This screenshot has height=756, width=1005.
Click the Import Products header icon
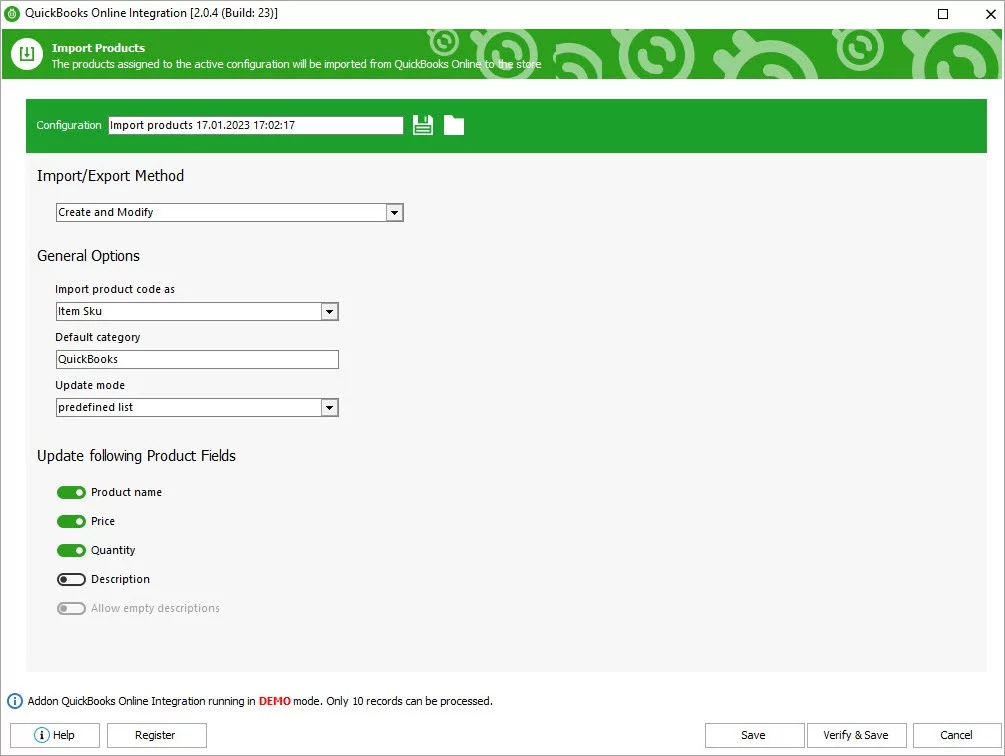tap(26, 54)
